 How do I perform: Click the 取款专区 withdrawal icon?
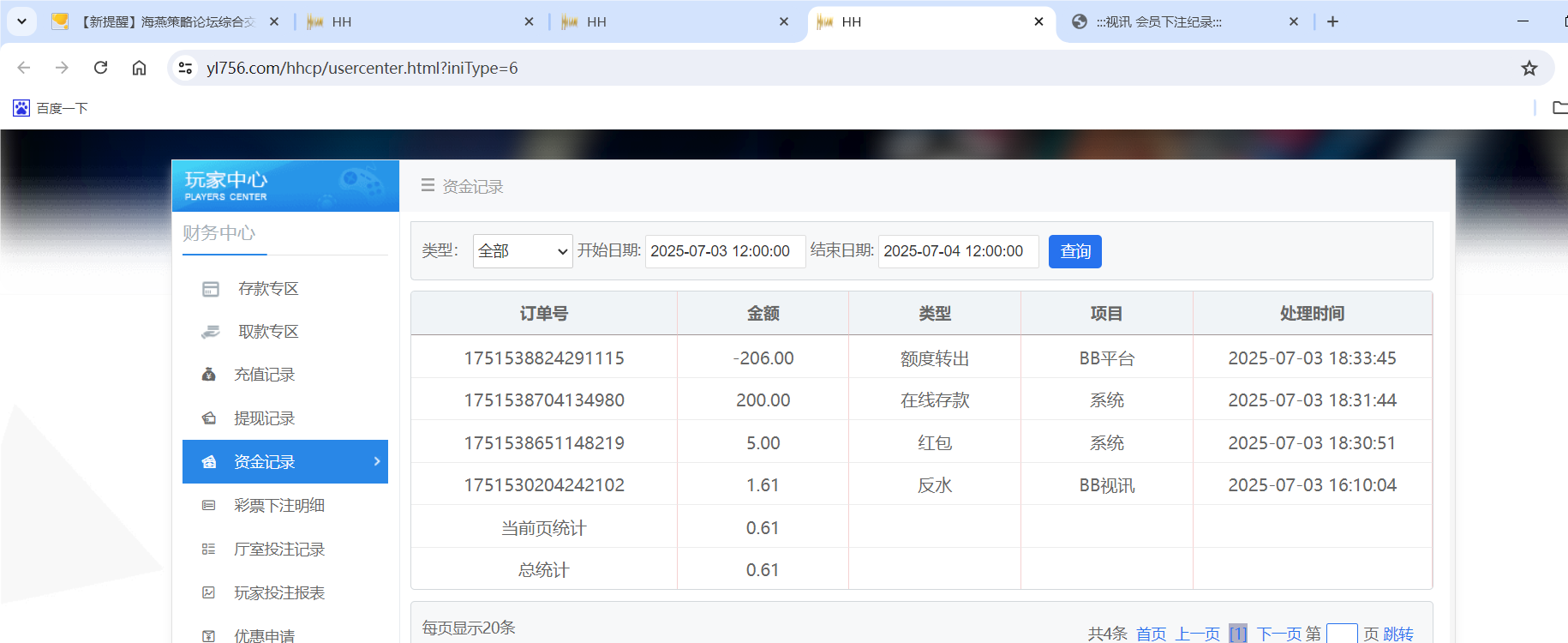[211, 332]
